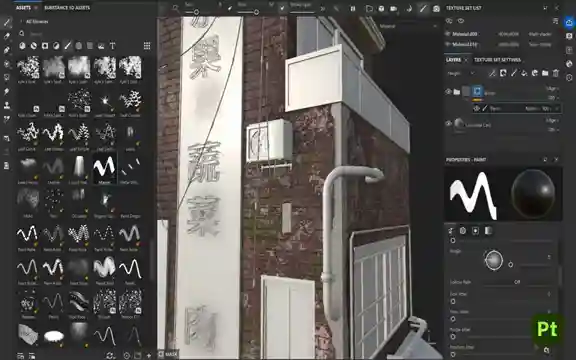576x360 pixels.
Task: Switch to Substance 3D Assets tab
Action: click(x=67, y=8)
